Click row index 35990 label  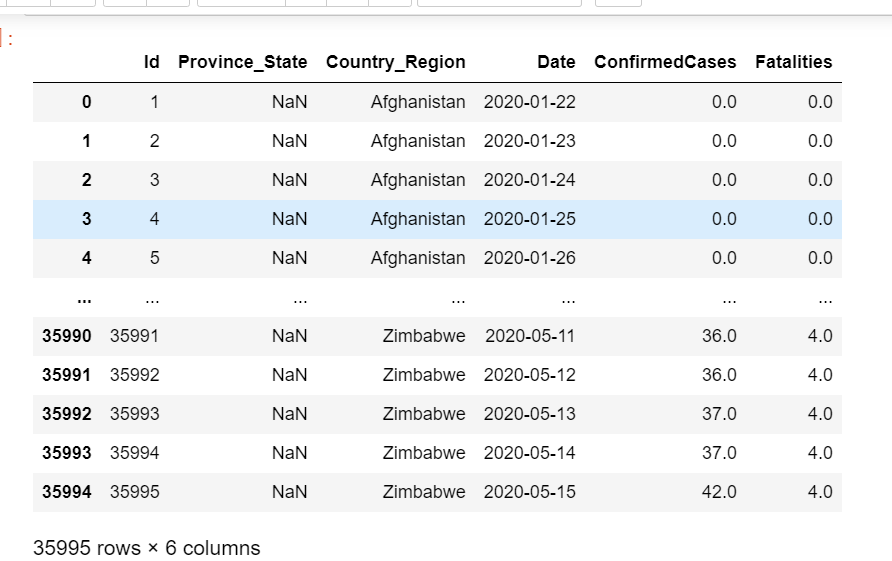click(67, 336)
